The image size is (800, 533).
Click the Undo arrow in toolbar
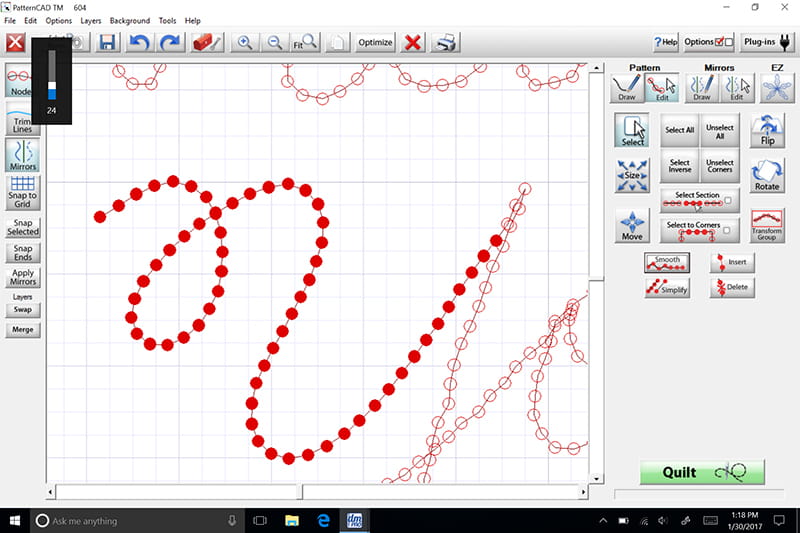pos(139,43)
